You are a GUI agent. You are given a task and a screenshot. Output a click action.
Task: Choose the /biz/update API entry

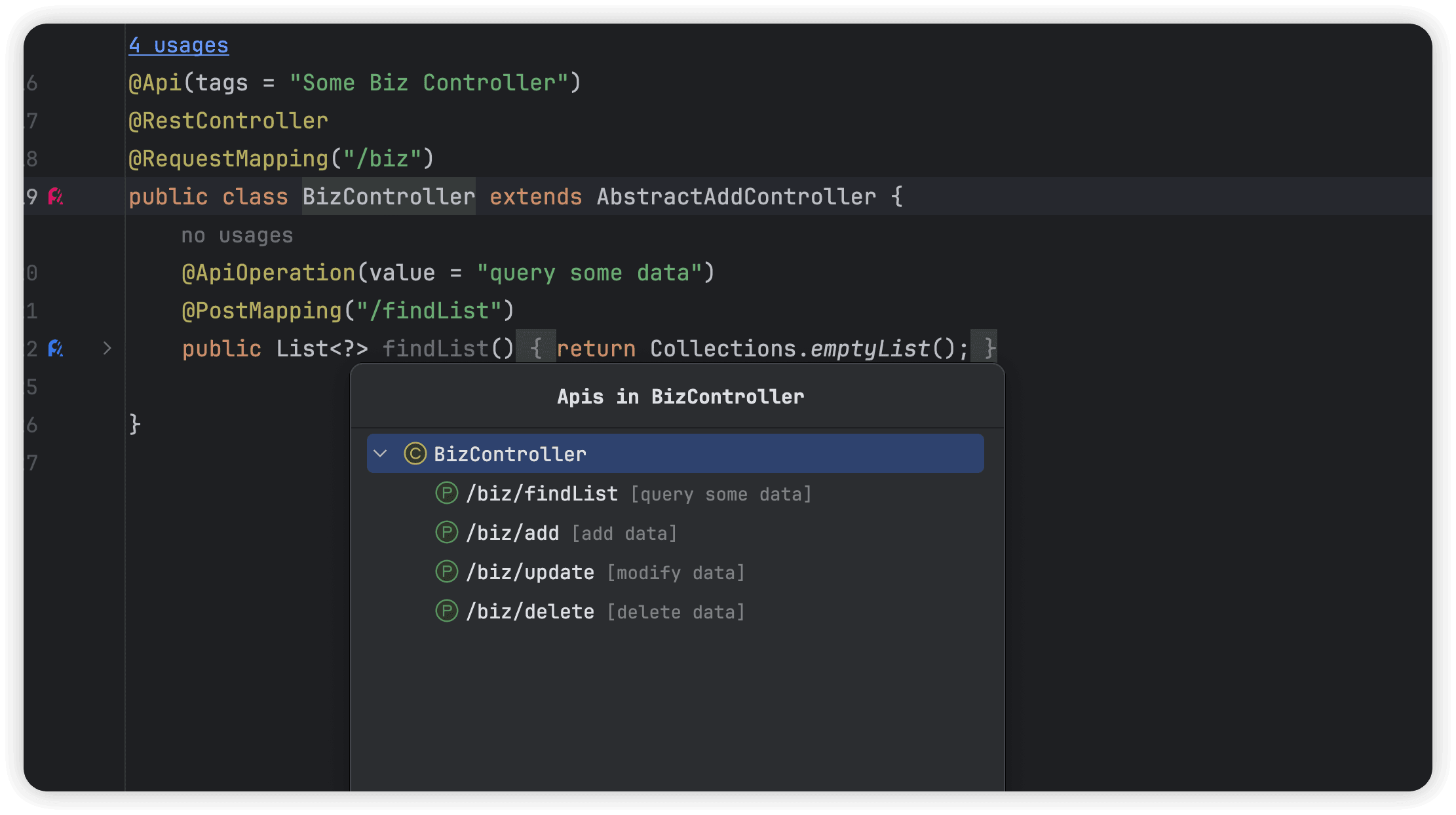pos(530,572)
